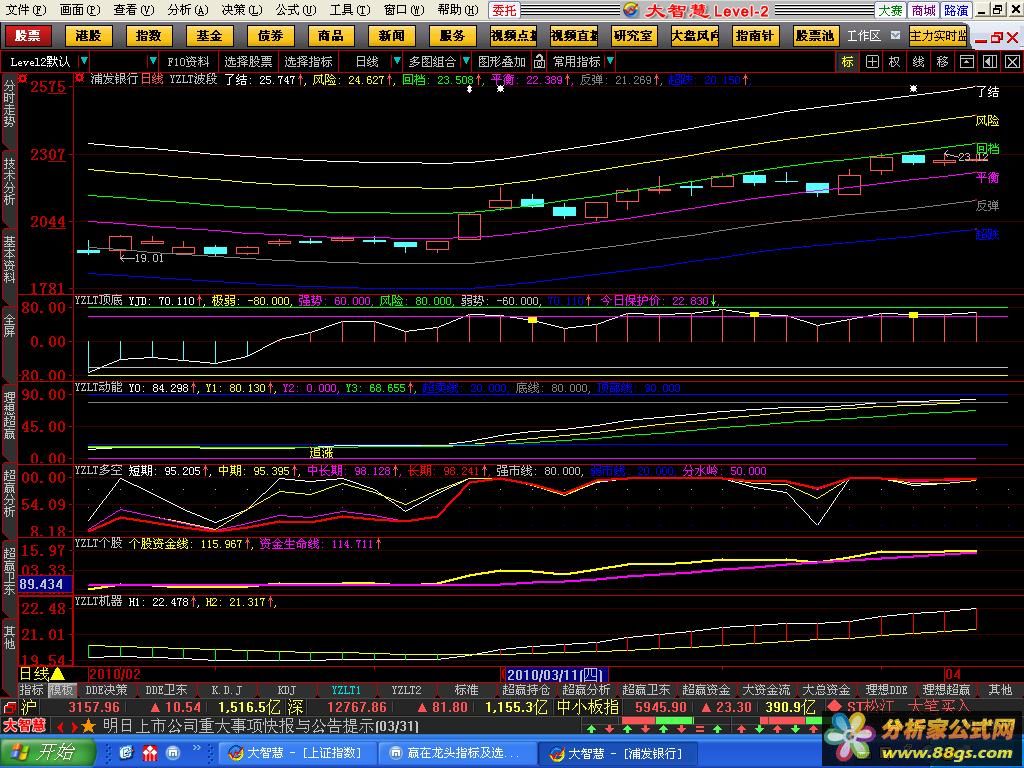Screen dimensions: 1024x768
Task: Click the 2010/03/11(四) date marker on time axis
Action: click(556, 674)
